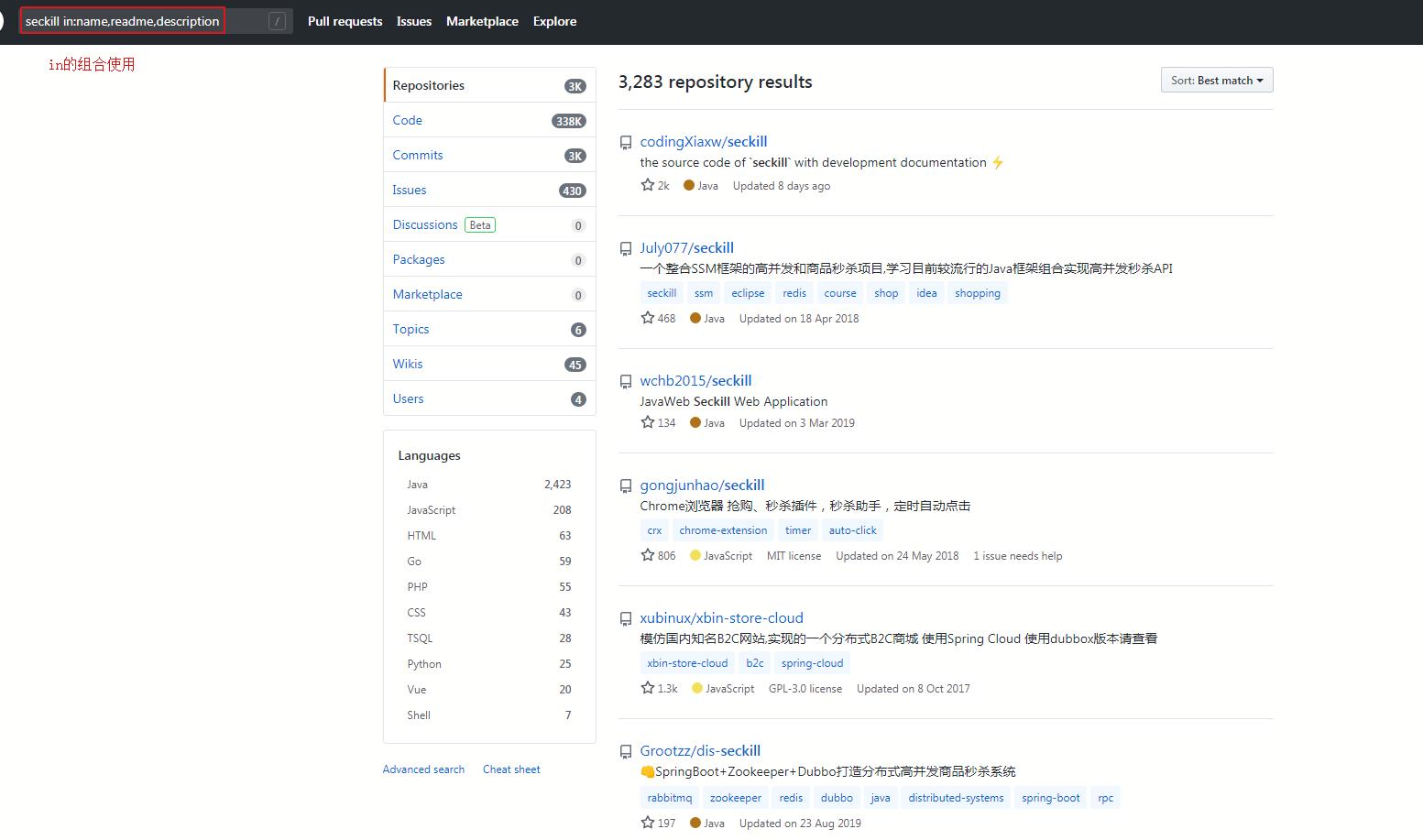The image size is (1423, 840).
Task: Select the Wikis results category
Action: click(489, 364)
